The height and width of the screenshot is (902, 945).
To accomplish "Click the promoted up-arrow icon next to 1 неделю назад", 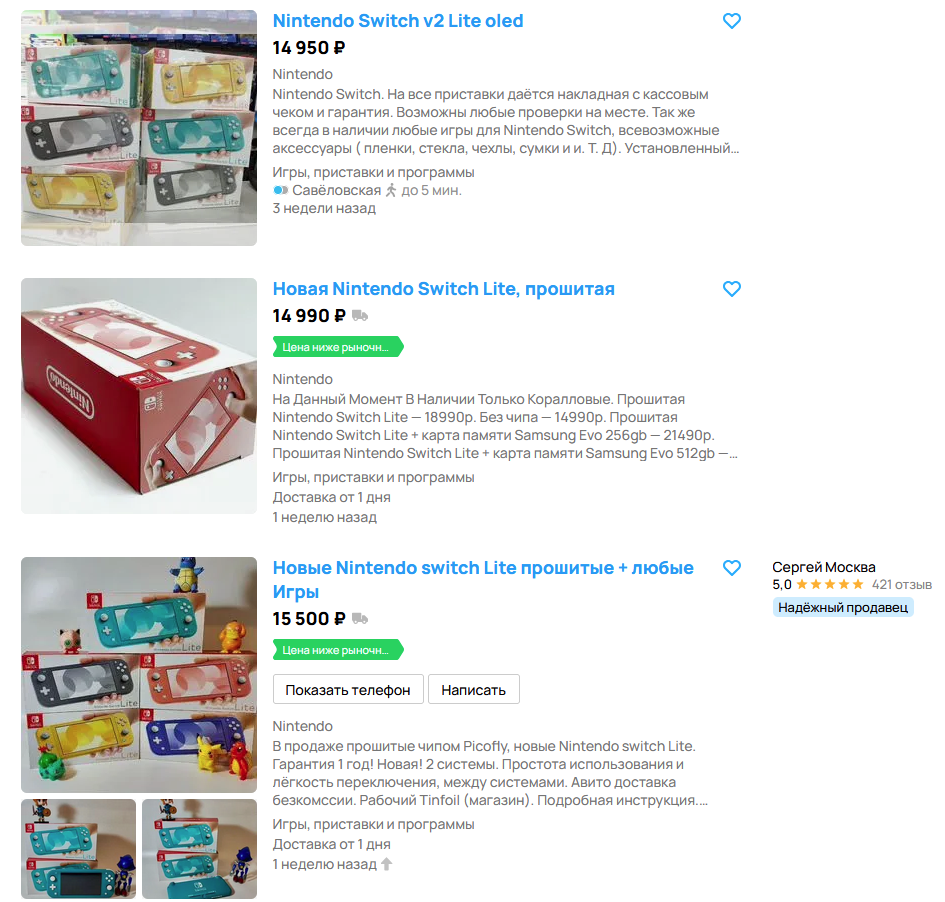I will pyautogui.click(x=387, y=864).
